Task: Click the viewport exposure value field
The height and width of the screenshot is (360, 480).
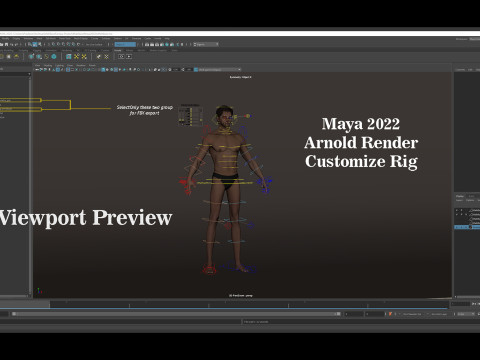Action: point(175,69)
